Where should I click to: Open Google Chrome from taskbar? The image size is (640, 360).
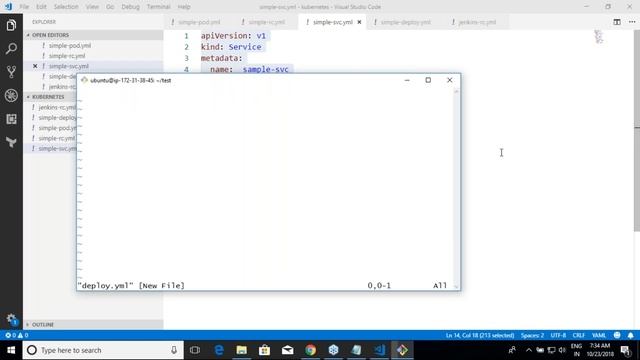click(310, 350)
